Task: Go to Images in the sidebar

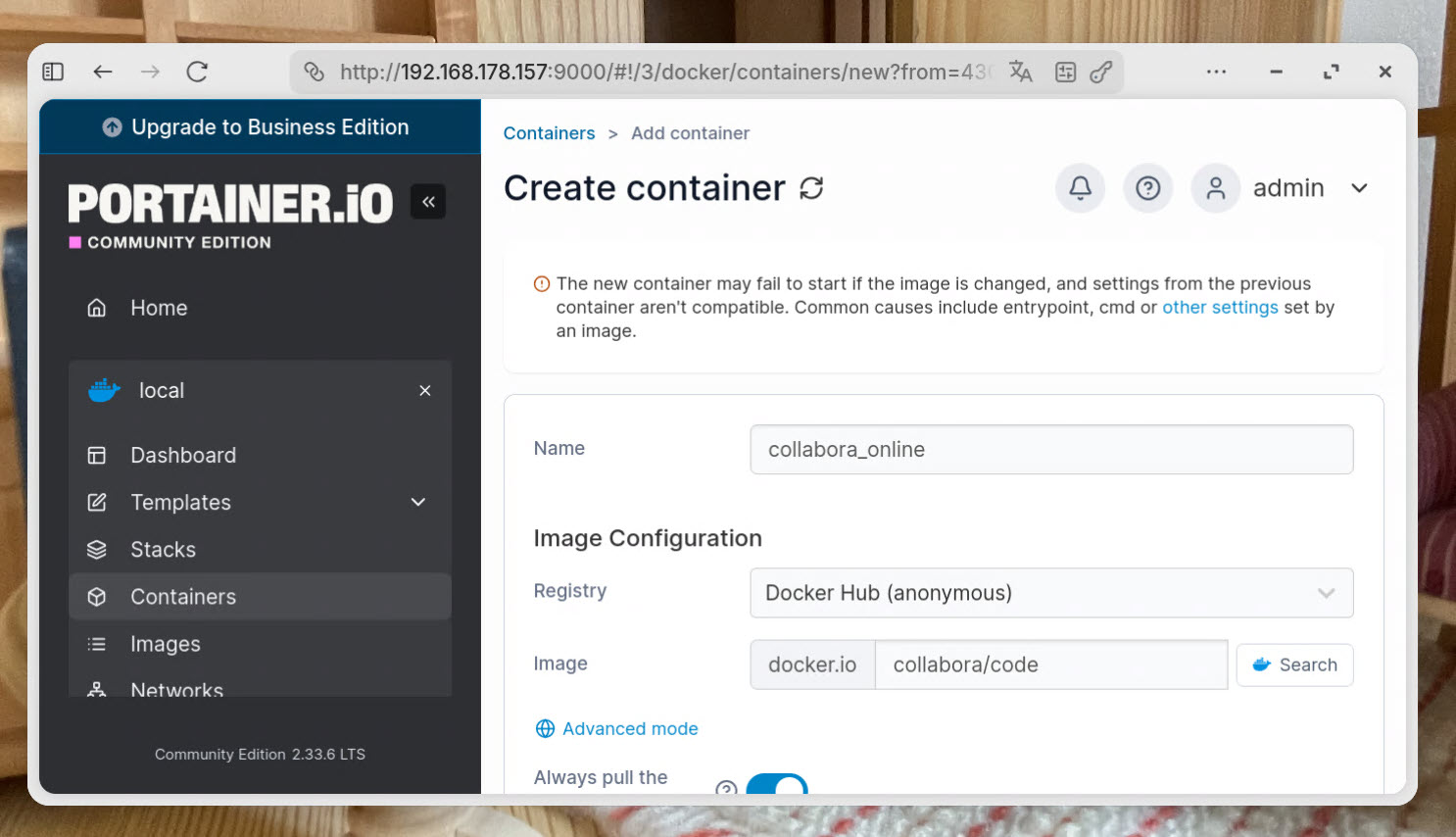Action: point(165,644)
